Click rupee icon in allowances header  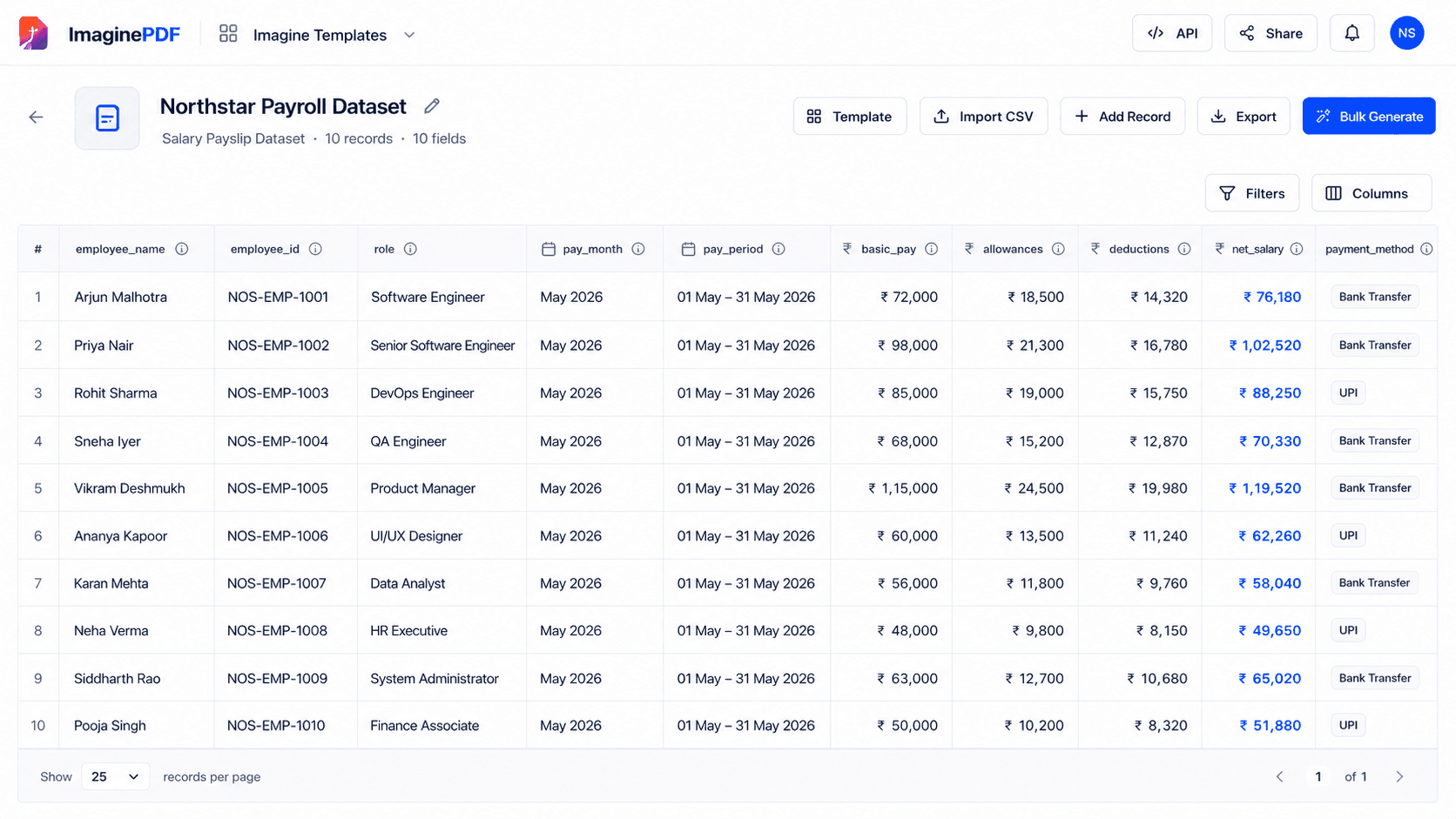click(969, 249)
